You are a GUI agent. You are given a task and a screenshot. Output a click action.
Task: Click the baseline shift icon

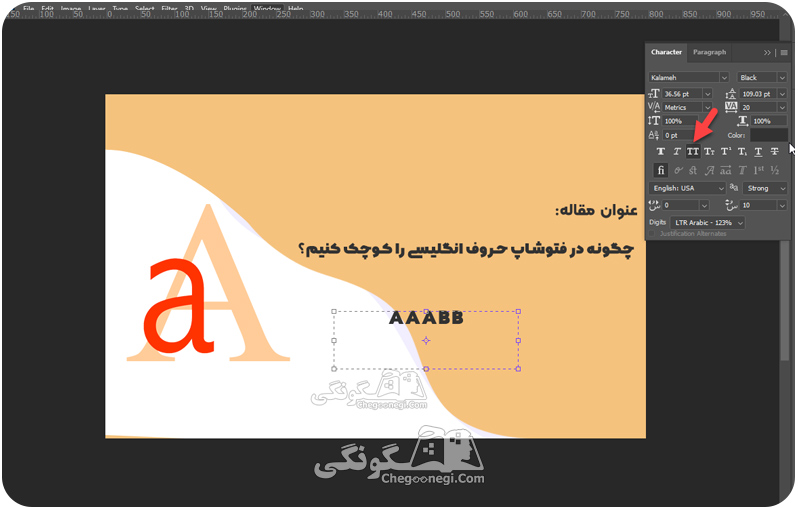[654, 135]
